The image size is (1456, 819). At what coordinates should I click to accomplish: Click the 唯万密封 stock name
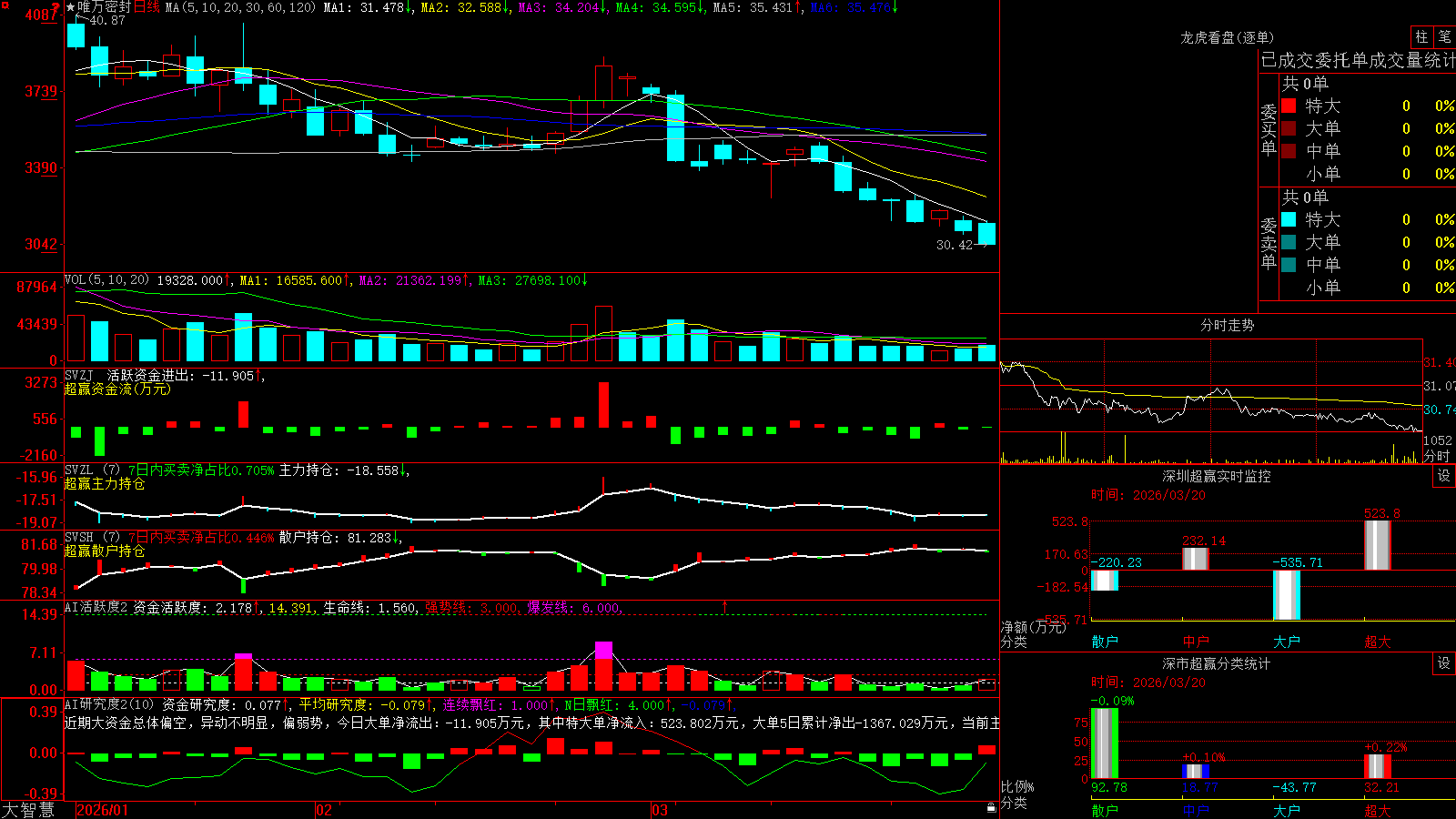[105, 7]
